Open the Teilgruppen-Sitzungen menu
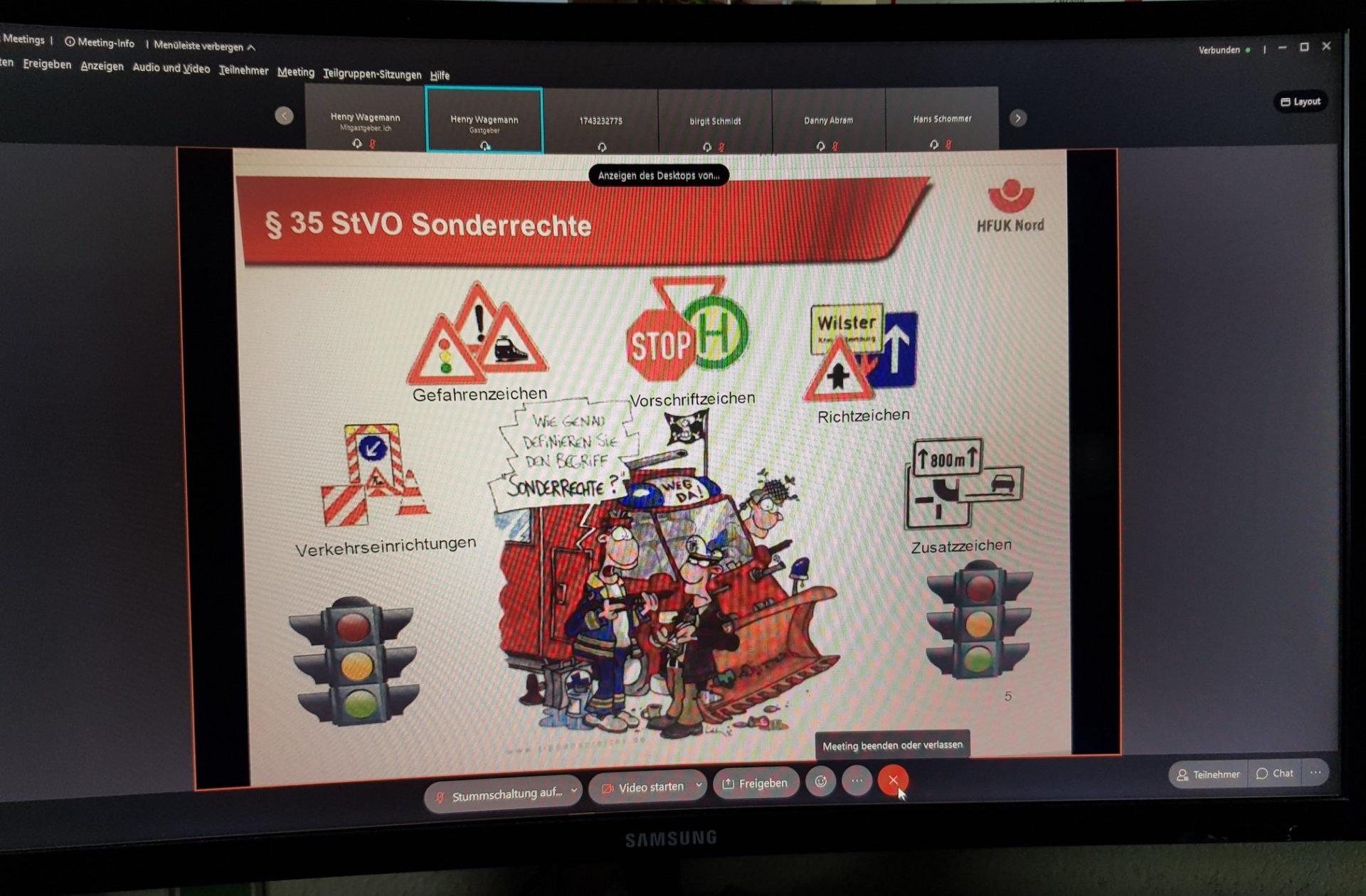Viewport: 1366px width, 896px height. pos(371,74)
